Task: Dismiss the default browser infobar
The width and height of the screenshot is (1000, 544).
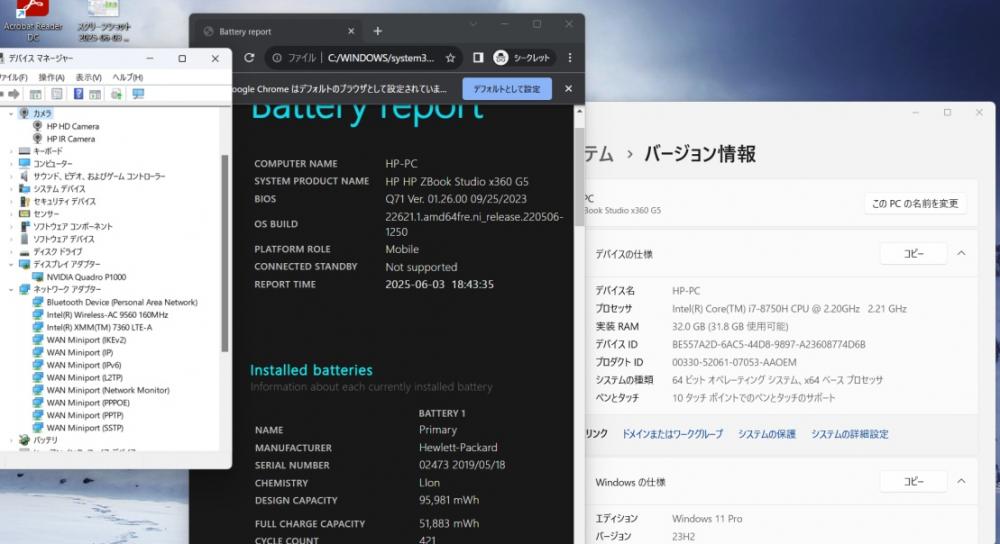Action: coord(568,89)
